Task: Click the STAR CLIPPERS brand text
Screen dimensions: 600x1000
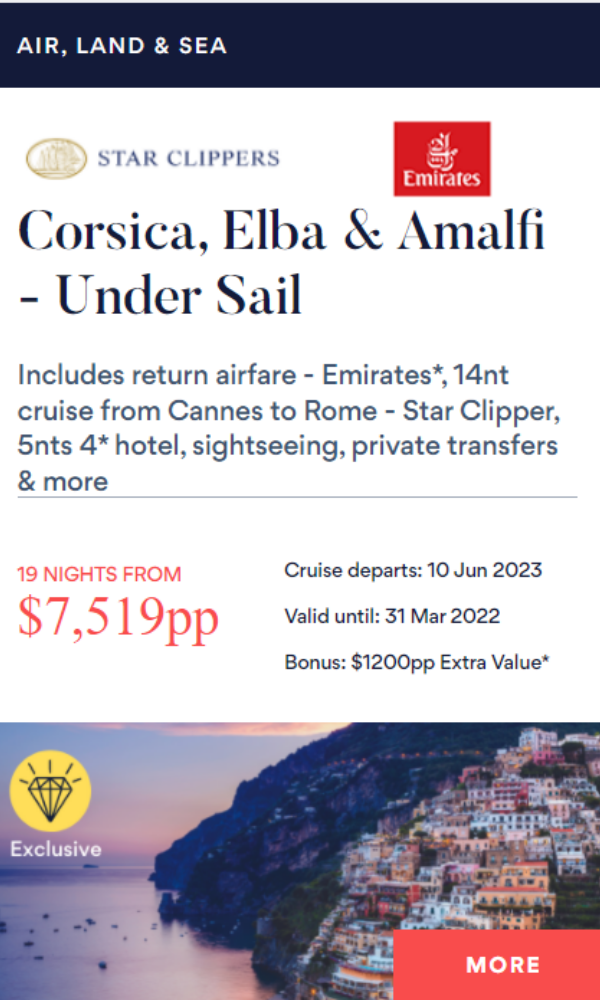Action: (x=188, y=158)
